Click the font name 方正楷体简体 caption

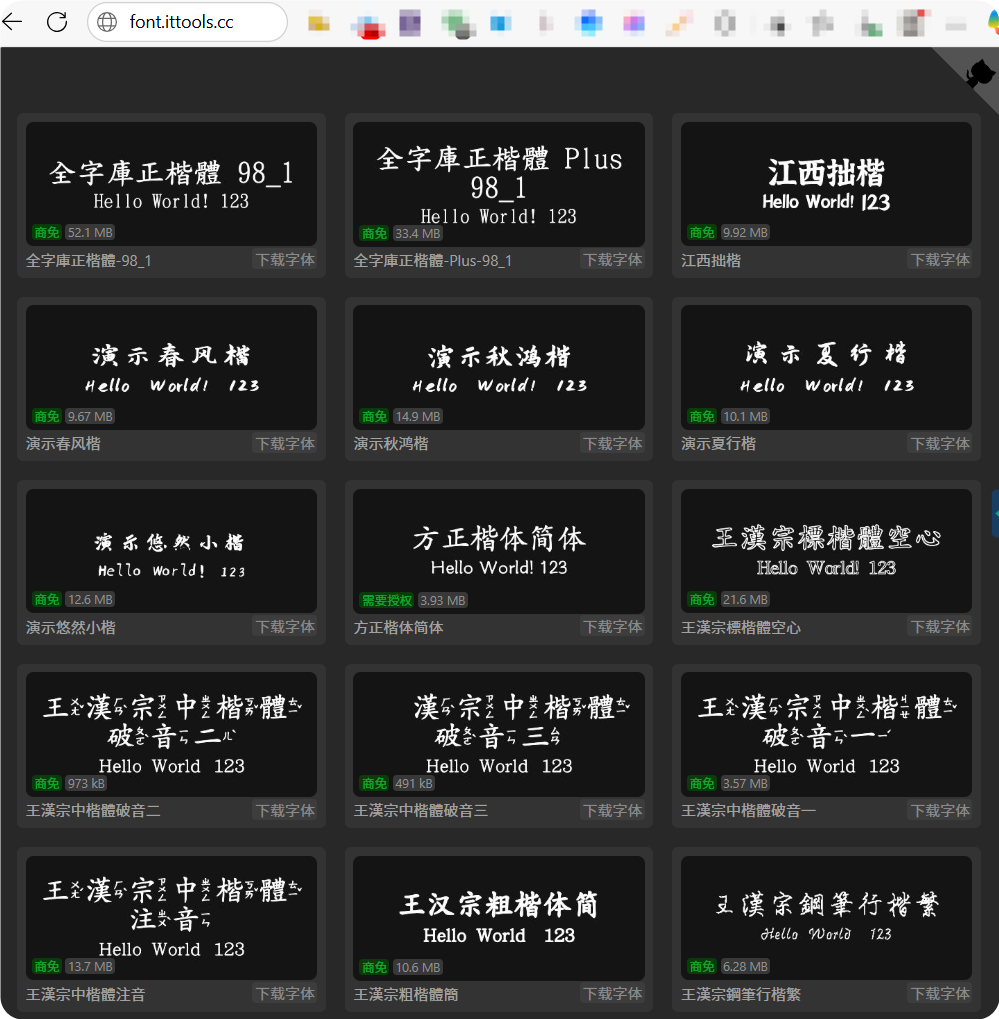click(x=398, y=628)
